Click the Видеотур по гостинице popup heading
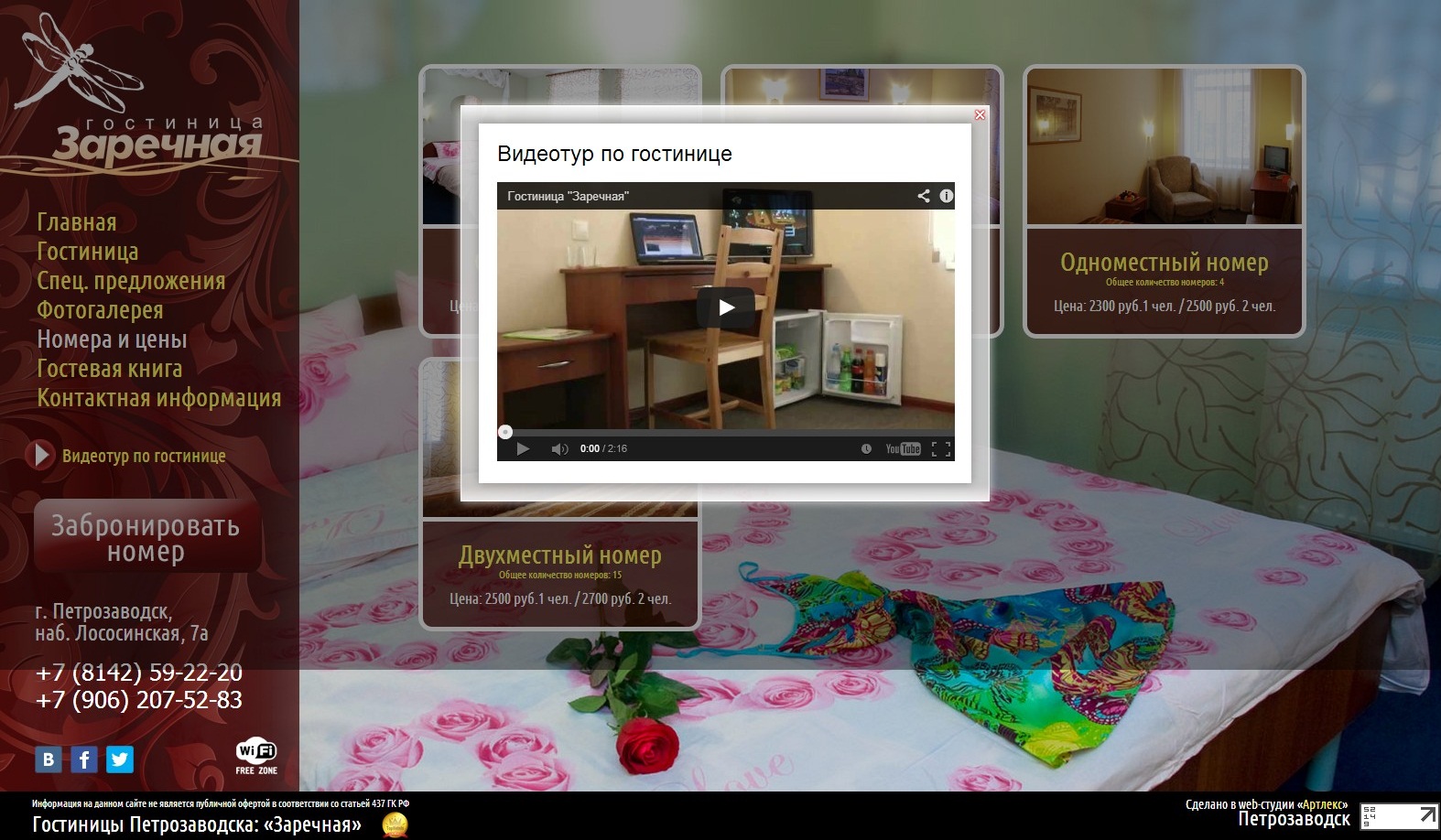This screenshot has height=840, width=1441. coord(614,154)
